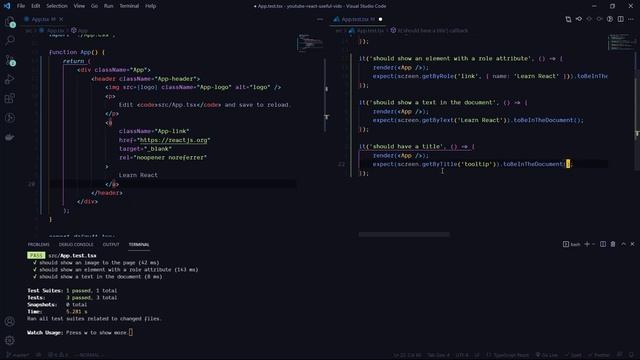The height and width of the screenshot is (360, 640).
Task: Click PASS badge in terminal output
Action: click(36, 256)
